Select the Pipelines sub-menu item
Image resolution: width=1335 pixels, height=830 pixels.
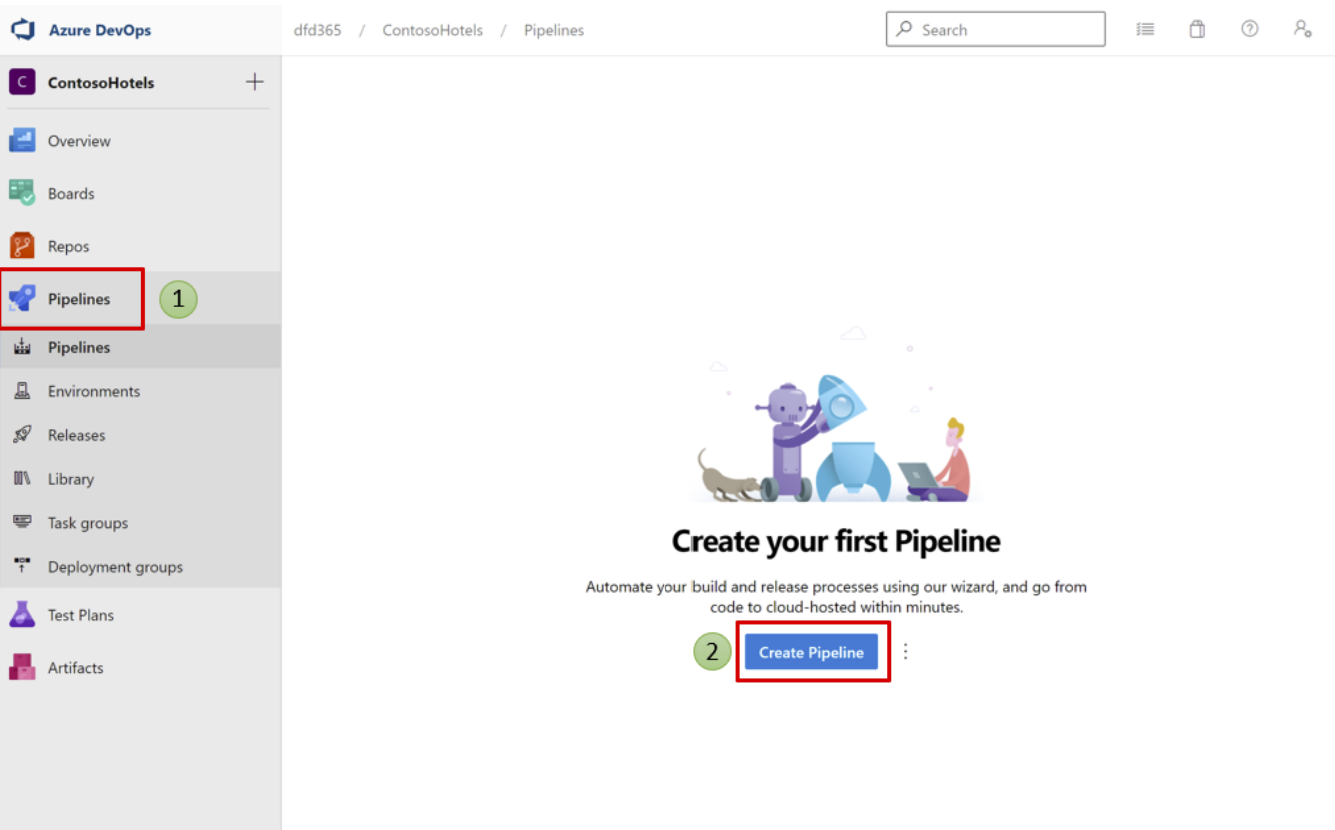point(140,347)
